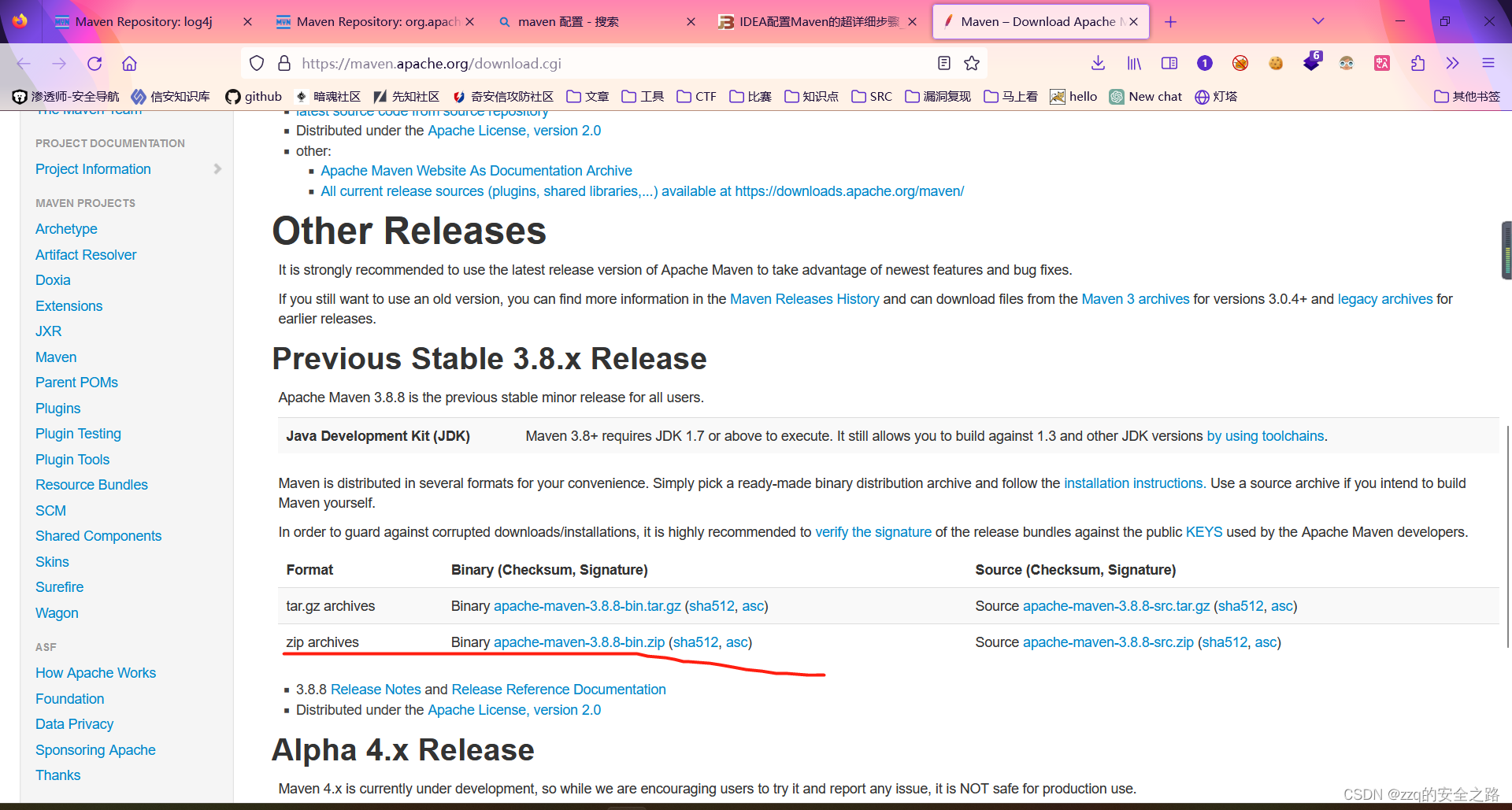1512x810 pixels.
Task: Switch to the IDEA配置Maven tab
Action: [x=819, y=22]
